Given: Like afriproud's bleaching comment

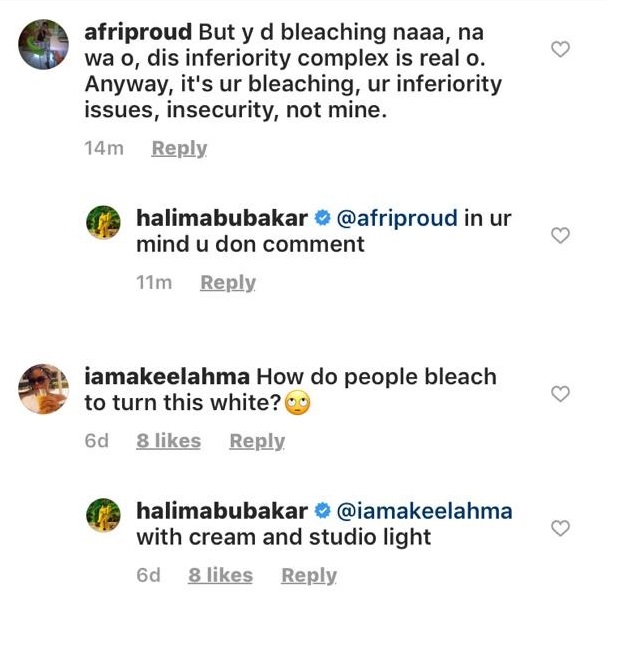Looking at the screenshot, I should pyautogui.click(x=561, y=49).
